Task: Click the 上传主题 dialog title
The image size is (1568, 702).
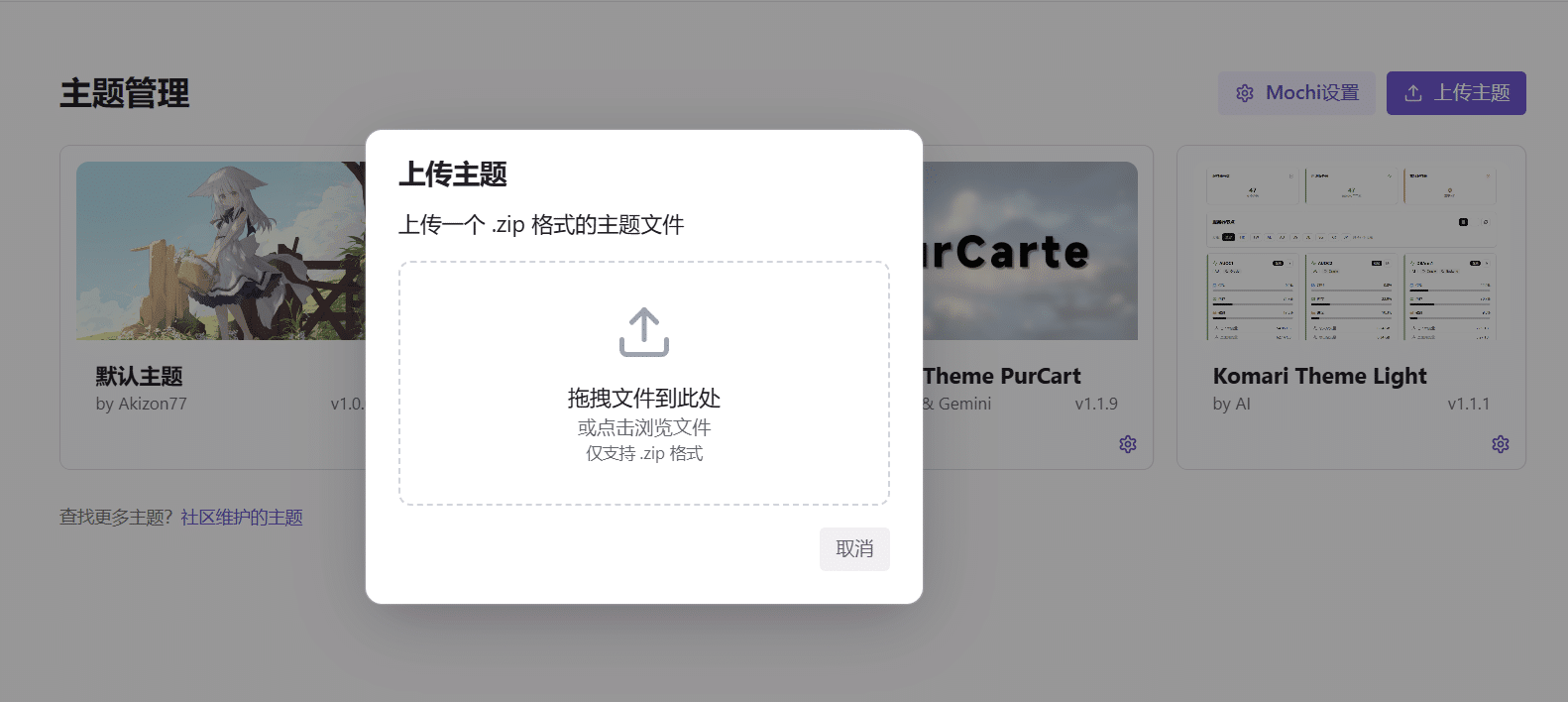Action: pyautogui.click(x=453, y=175)
